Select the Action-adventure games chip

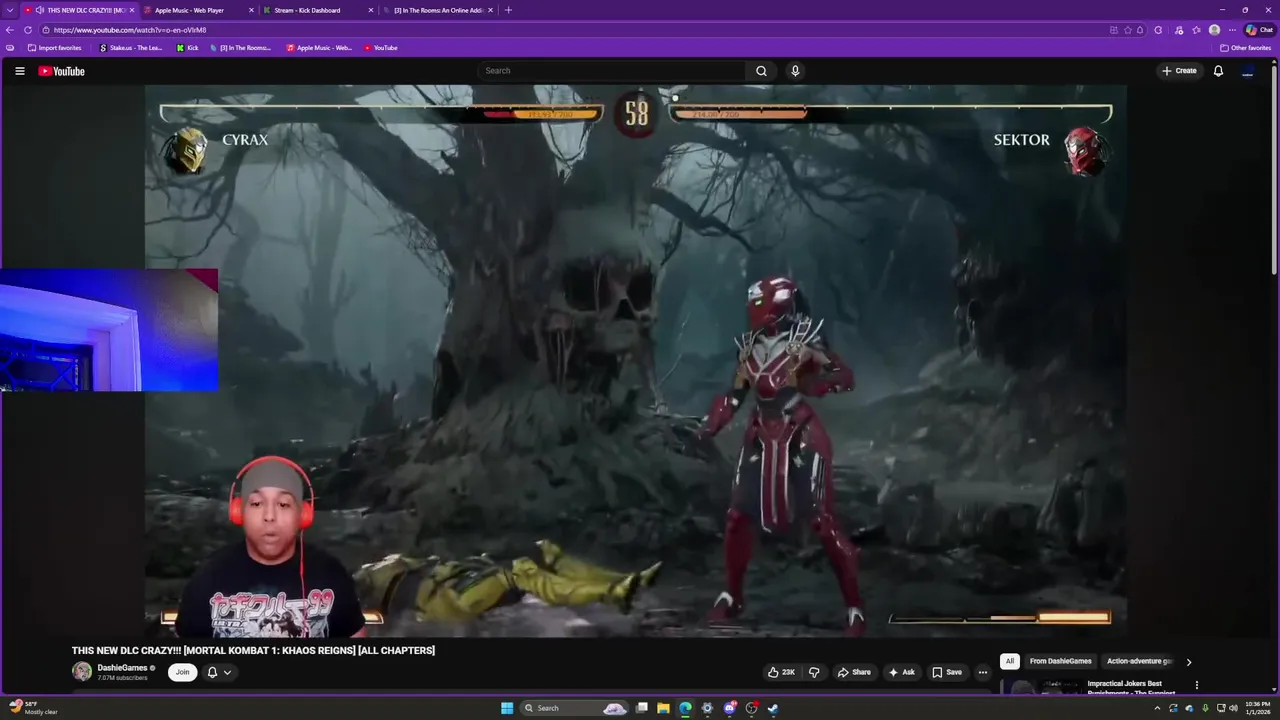[x=1139, y=661]
